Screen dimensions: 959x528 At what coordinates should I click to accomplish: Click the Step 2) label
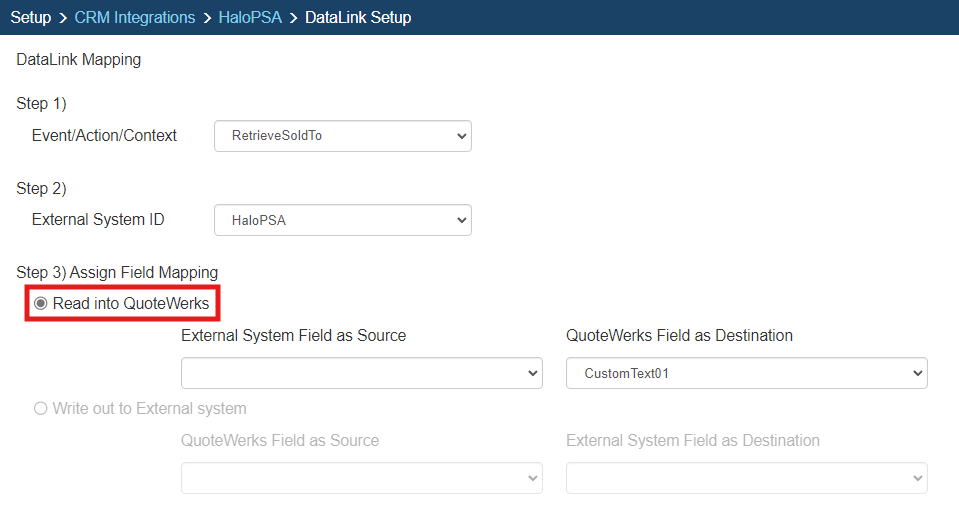coord(41,189)
